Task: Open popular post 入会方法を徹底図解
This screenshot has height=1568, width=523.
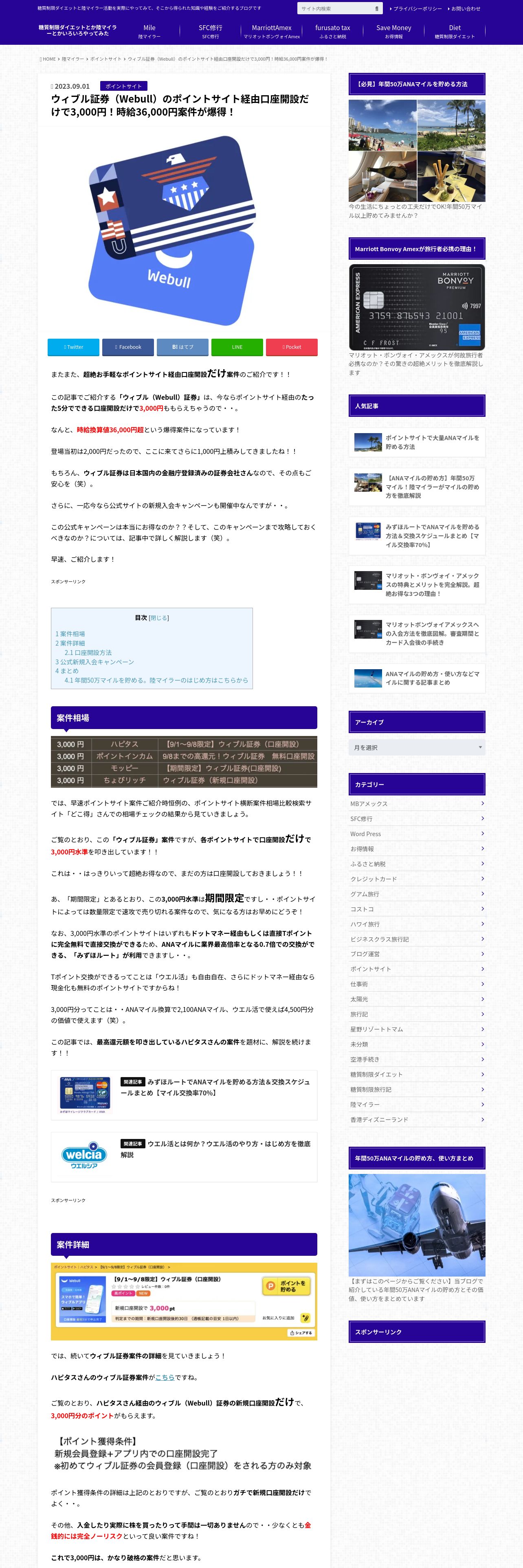Action: [417, 633]
